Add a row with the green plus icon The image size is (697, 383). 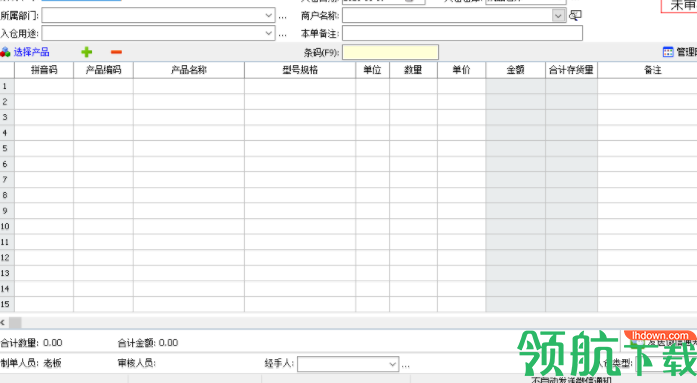[87, 52]
